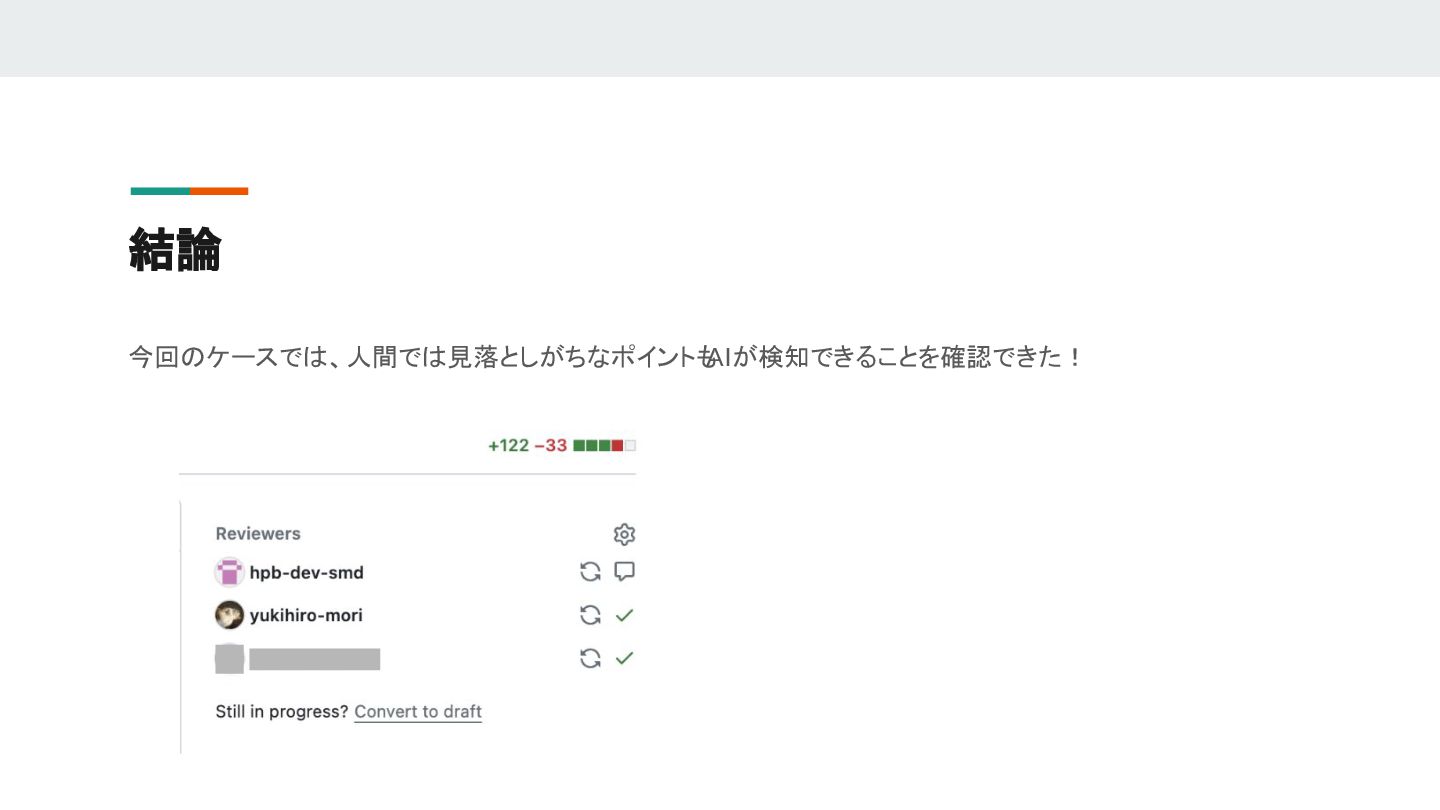Click the green and red diffstat squares

coord(604,446)
